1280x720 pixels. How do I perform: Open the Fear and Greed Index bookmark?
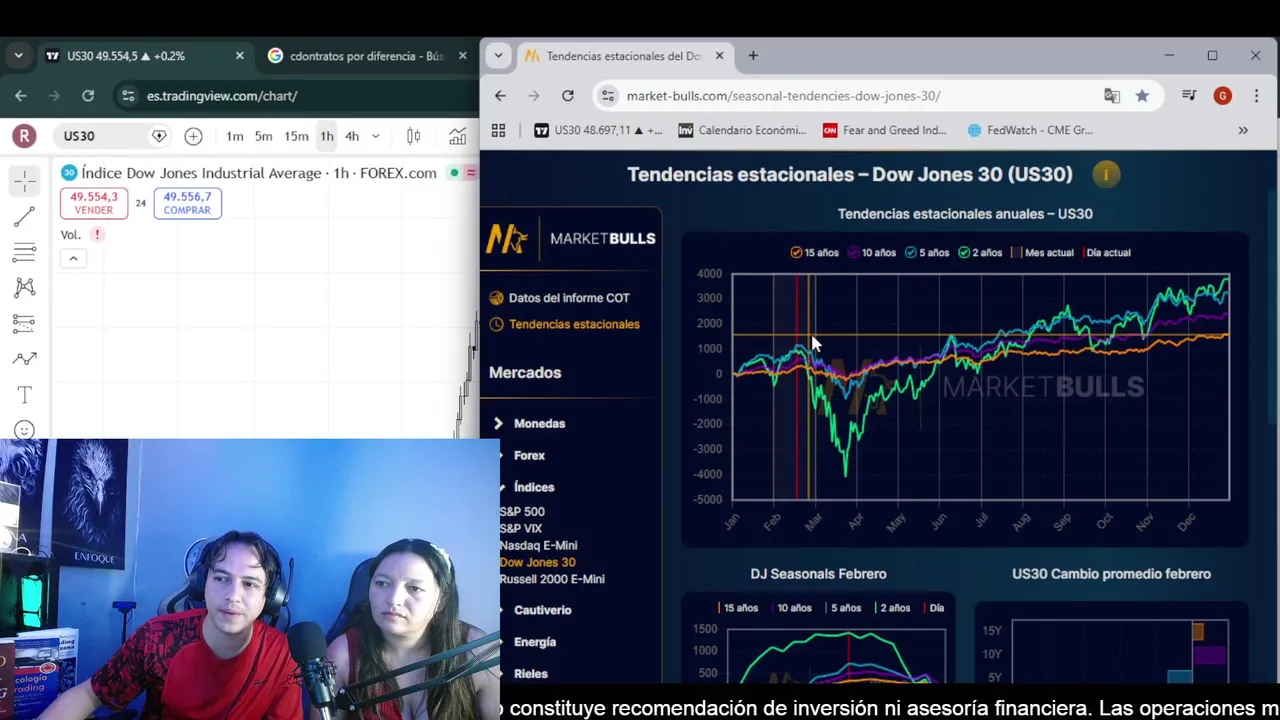pos(884,130)
